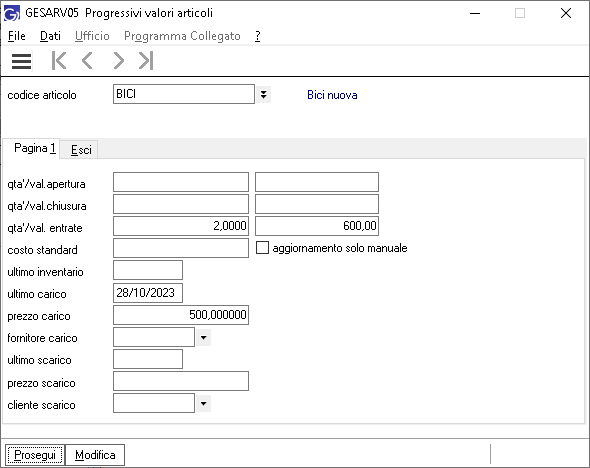Click the Prosegui button
Image resolution: width=590 pixels, height=468 pixels.
click(35, 455)
